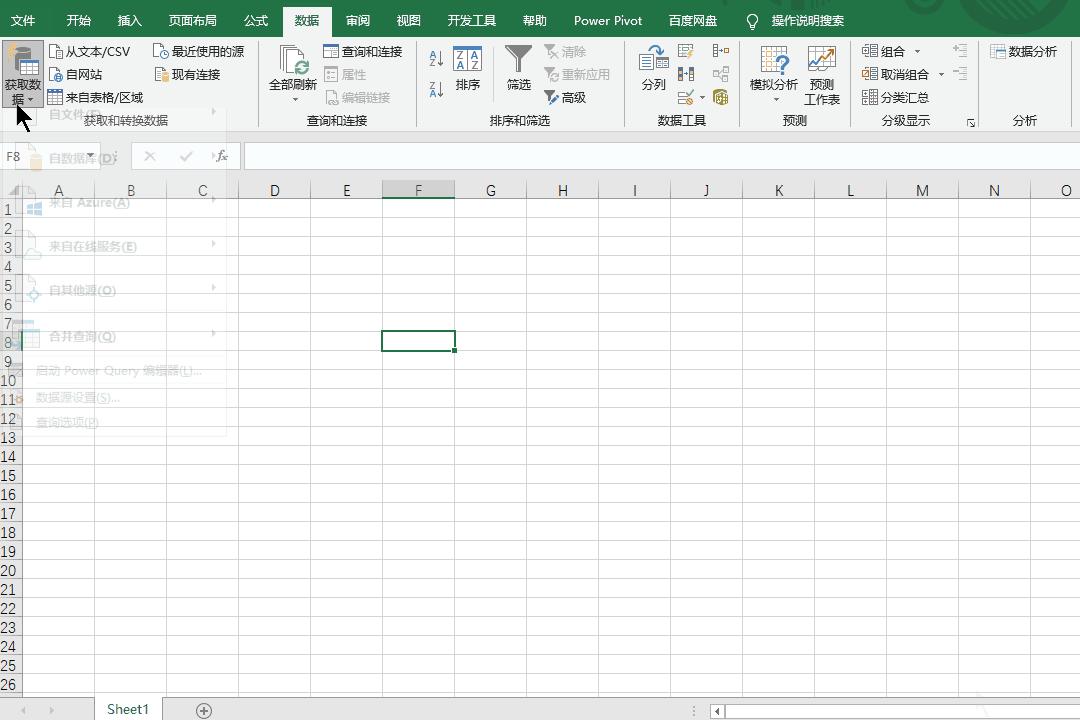Viewport: 1080px width, 720px height.
Task: Click the Data Validation checkmark icon
Action: pos(685,97)
